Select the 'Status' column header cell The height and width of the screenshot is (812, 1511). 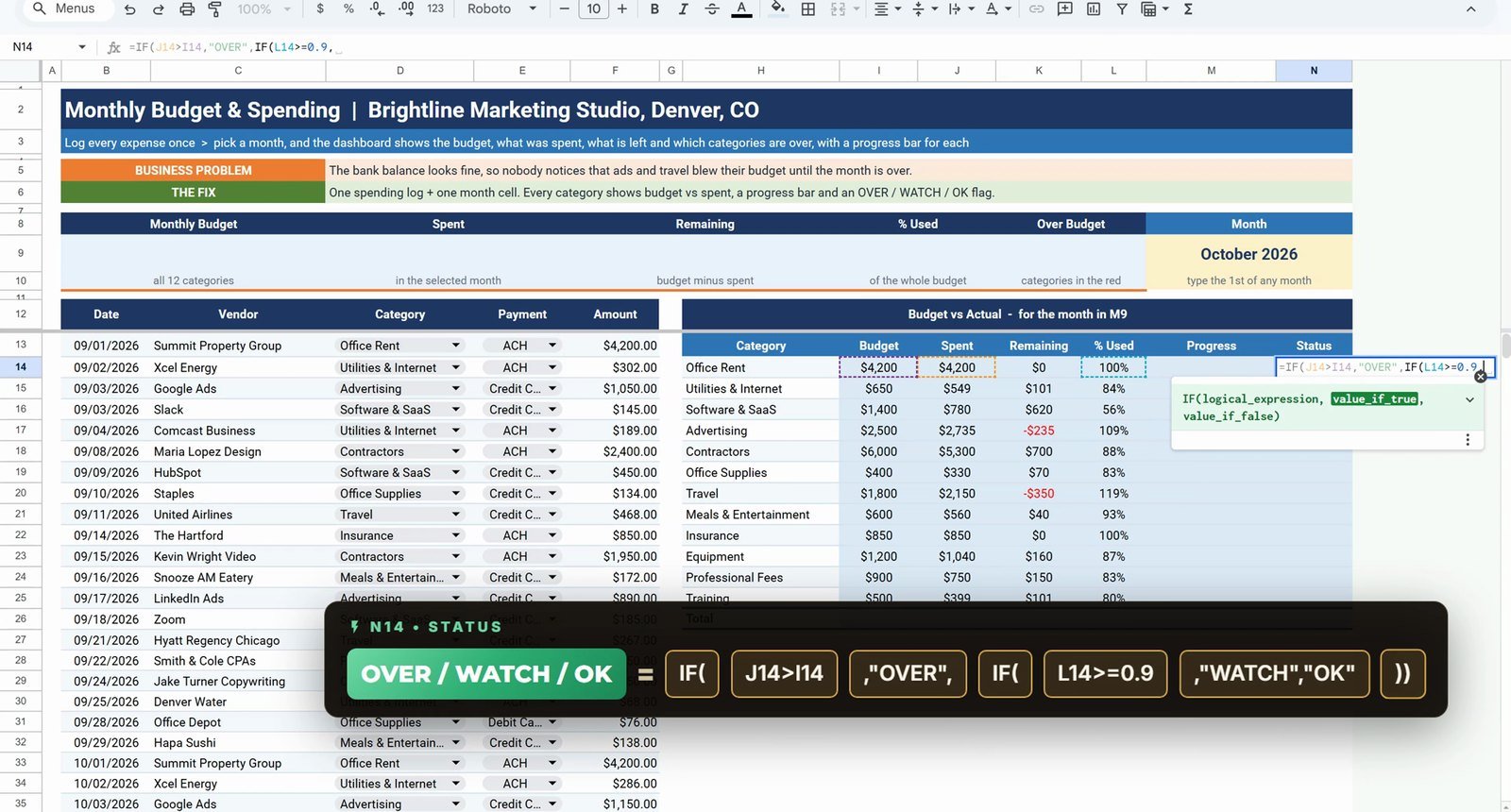1314,346
